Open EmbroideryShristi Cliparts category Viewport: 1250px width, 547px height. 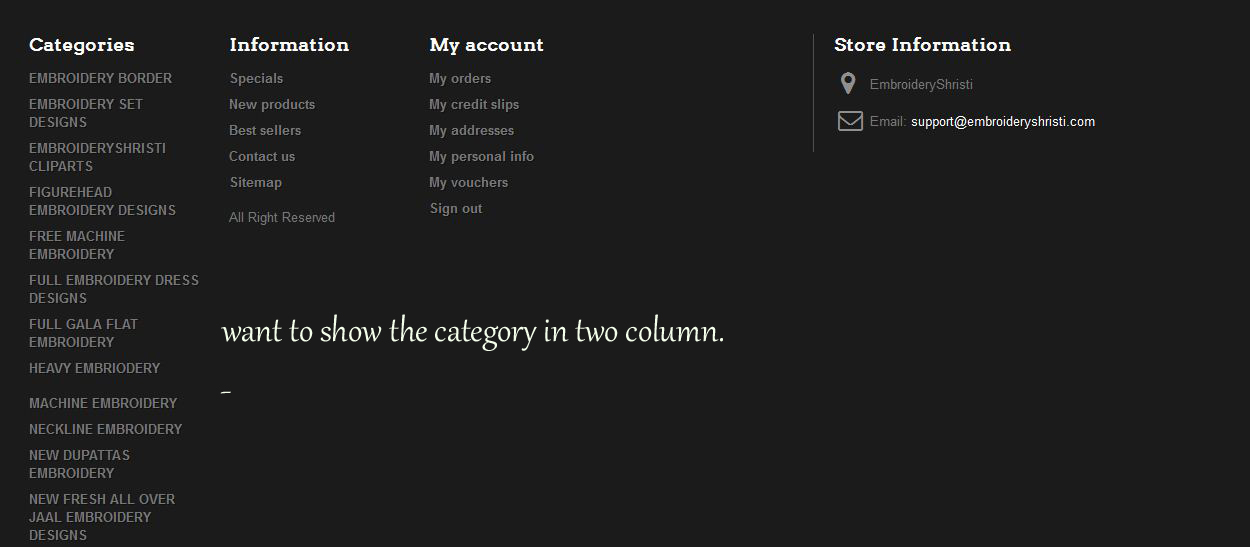(97, 157)
